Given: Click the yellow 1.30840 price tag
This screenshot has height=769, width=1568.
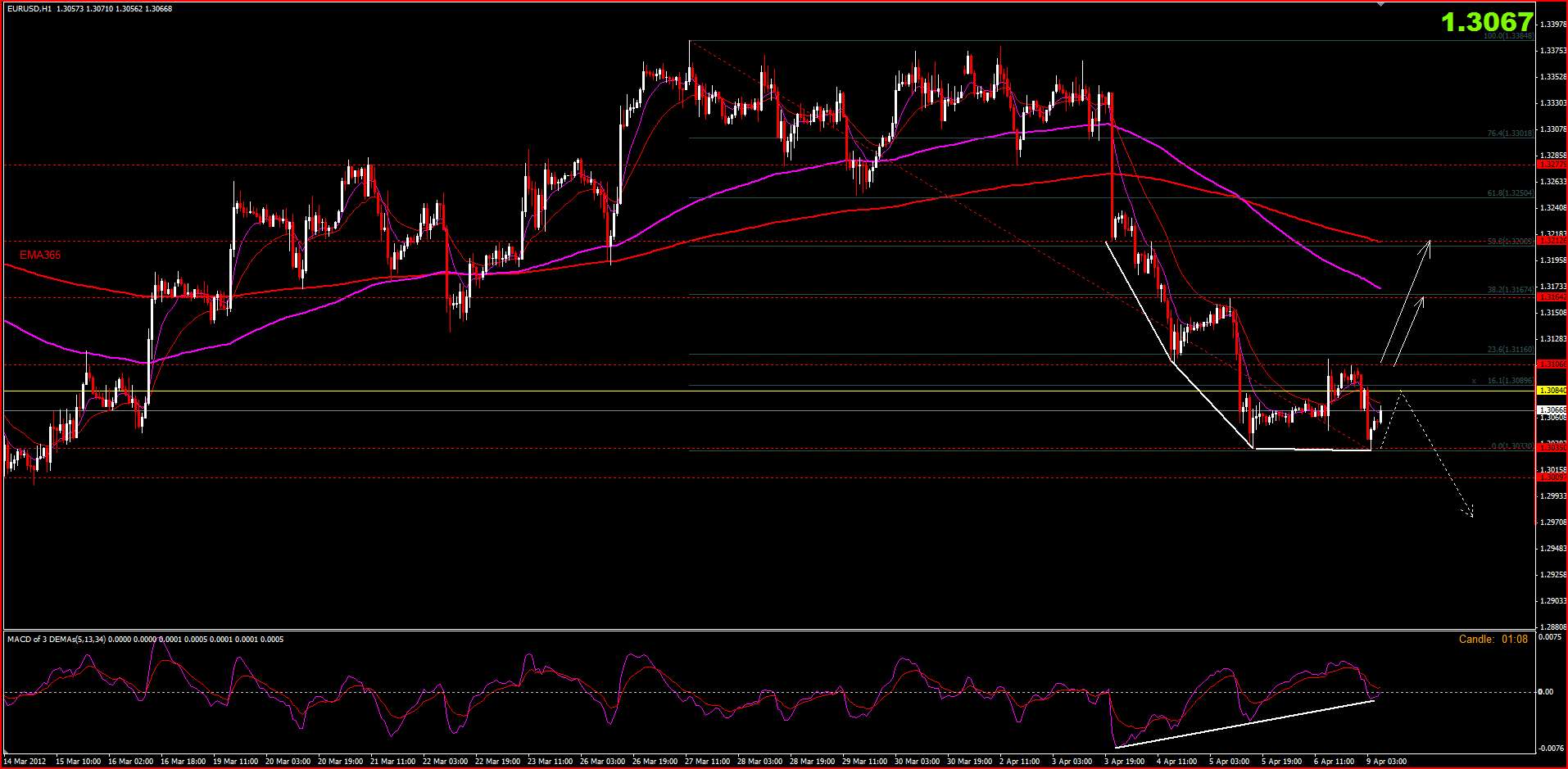Looking at the screenshot, I should point(1552,391).
